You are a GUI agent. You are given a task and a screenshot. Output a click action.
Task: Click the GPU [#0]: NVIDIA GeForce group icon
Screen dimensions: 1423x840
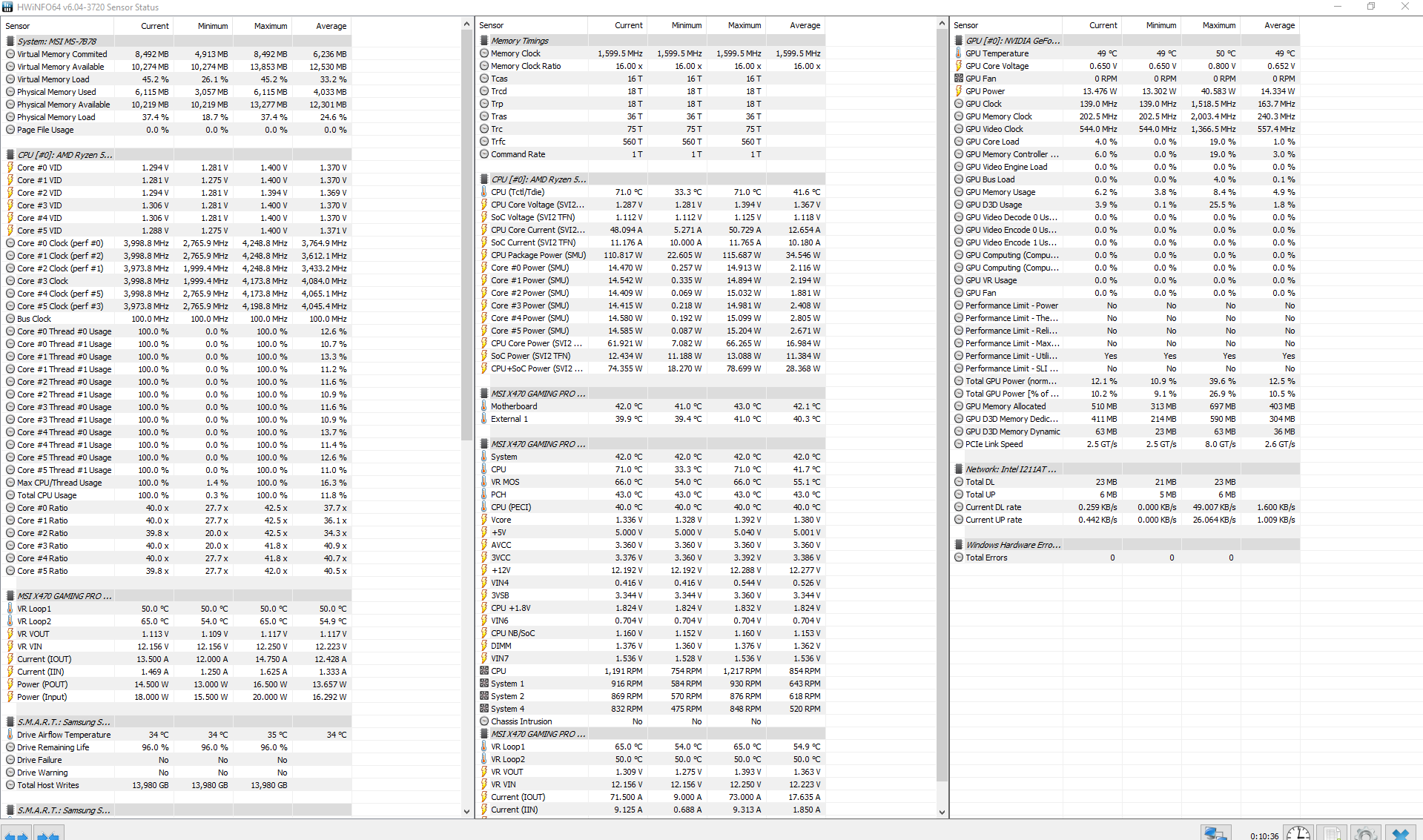[959, 41]
